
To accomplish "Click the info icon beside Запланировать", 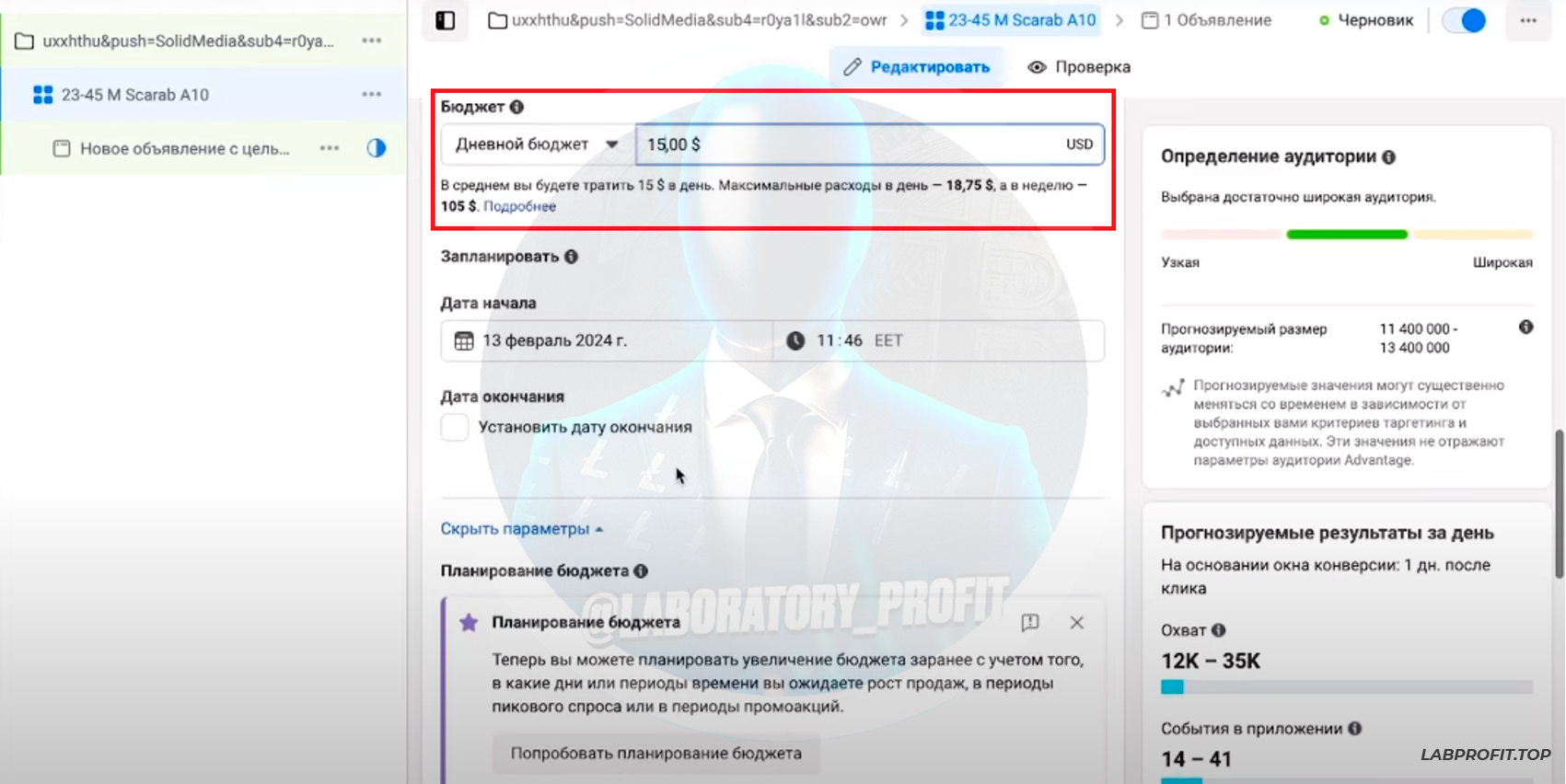I will 571,257.
